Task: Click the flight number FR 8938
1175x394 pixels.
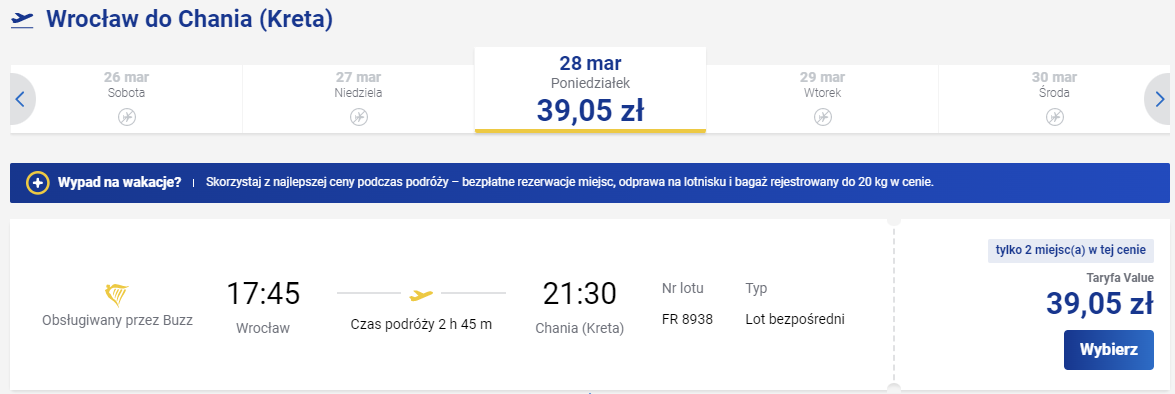Action: pyautogui.click(x=687, y=319)
